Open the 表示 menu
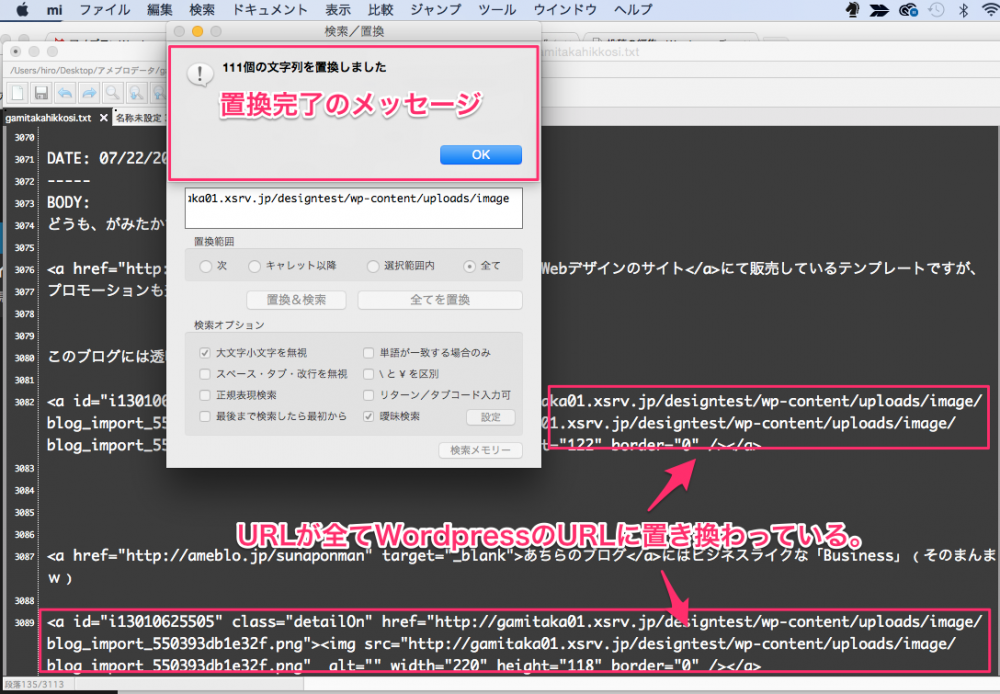Viewport: 1000px width, 694px height. pyautogui.click(x=338, y=10)
